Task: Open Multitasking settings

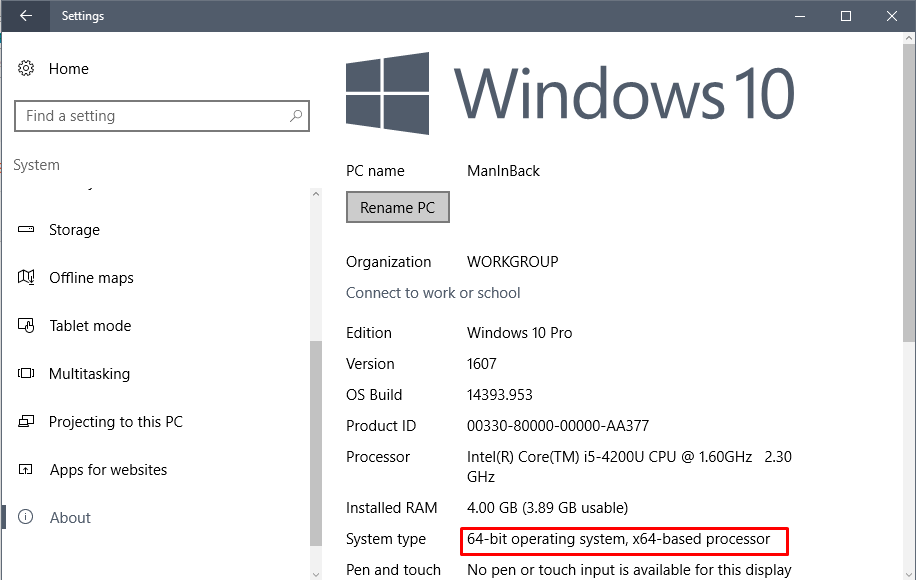Action: coord(89,373)
